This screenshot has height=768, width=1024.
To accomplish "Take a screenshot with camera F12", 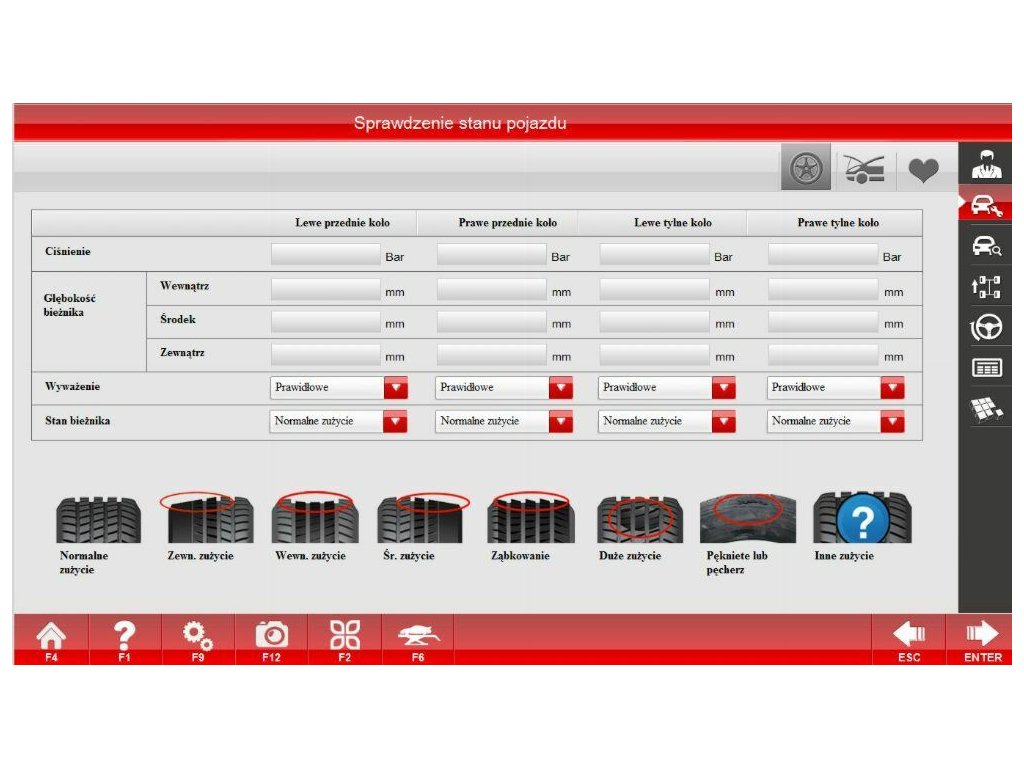I will [271, 640].
